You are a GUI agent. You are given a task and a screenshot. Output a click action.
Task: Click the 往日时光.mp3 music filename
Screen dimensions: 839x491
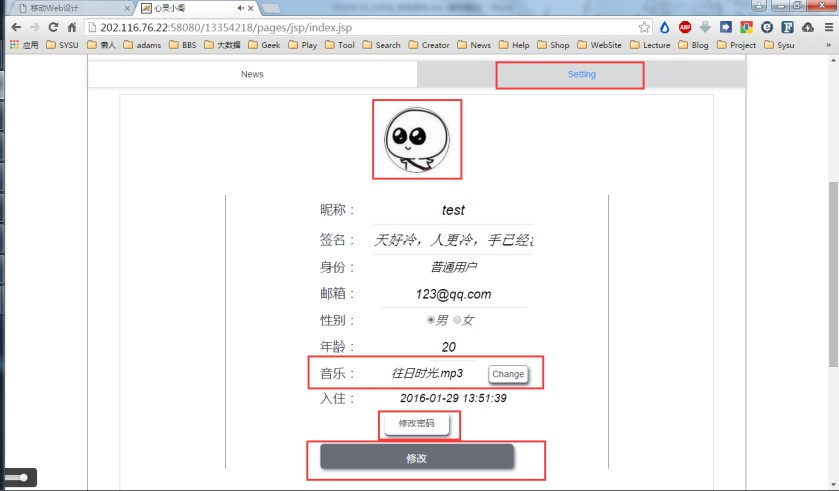427,373
